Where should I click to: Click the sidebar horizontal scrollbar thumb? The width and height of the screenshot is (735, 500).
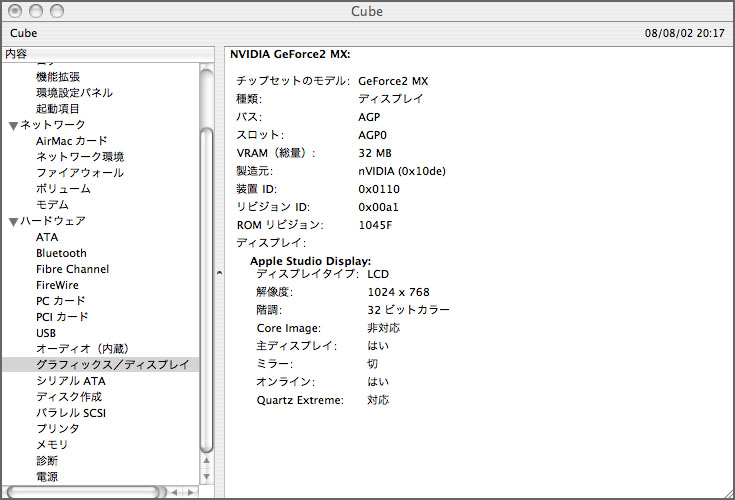point(85,492)
